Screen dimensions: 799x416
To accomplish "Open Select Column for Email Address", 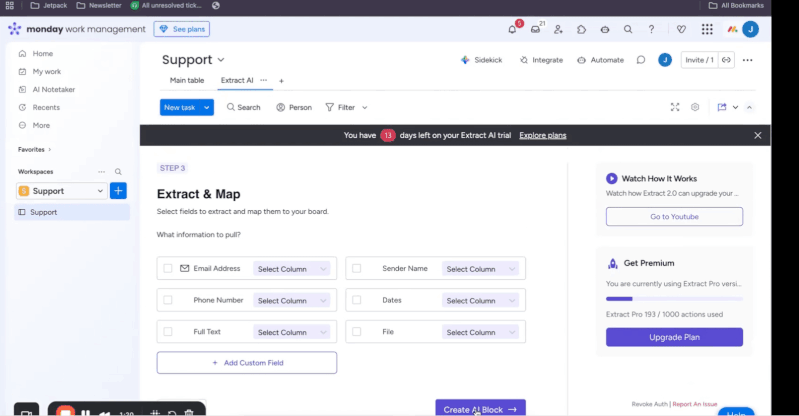I will click(x=291, y=269).
